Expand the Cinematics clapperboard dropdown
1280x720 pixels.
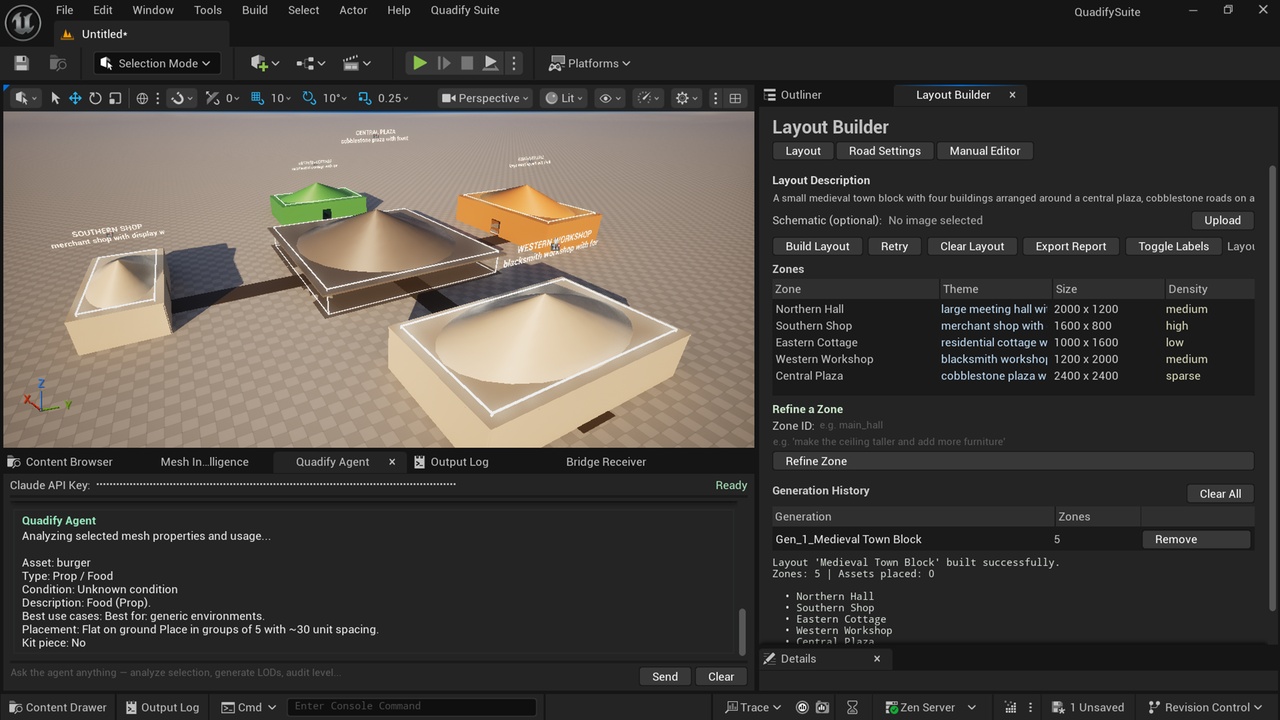[357, 63]
